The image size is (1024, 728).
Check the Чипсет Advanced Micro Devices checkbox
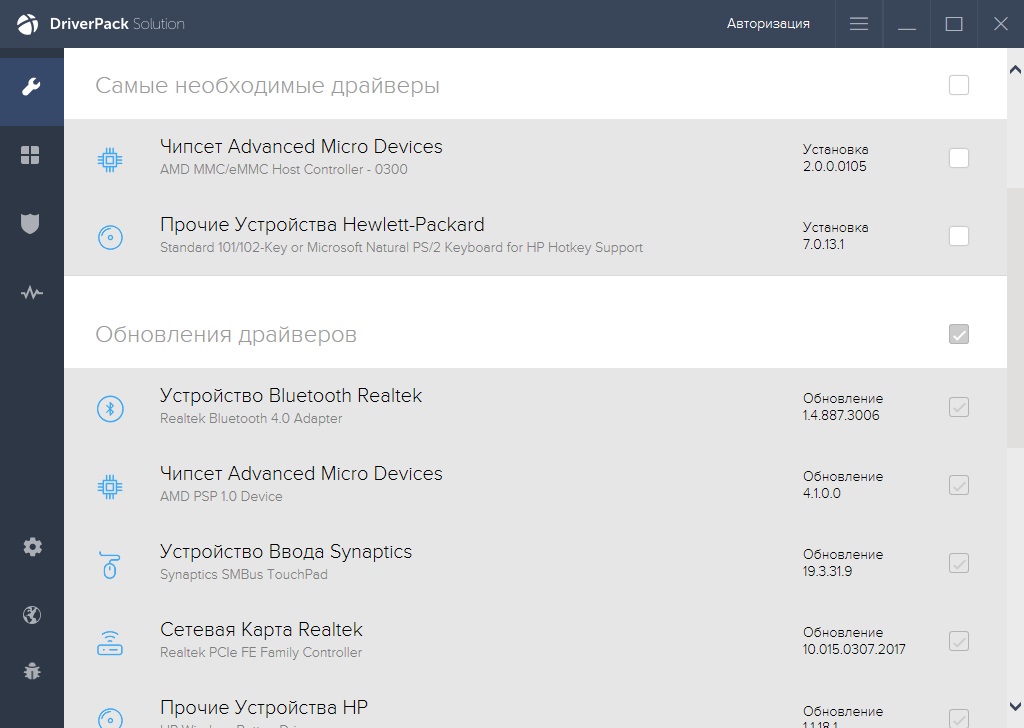(959, 157)
